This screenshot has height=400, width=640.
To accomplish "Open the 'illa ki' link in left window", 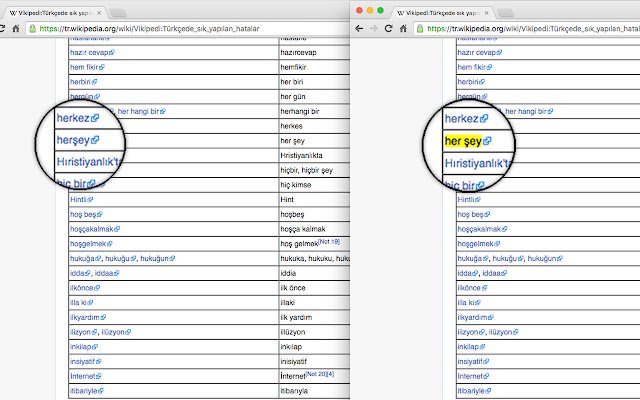I will 78,302.
